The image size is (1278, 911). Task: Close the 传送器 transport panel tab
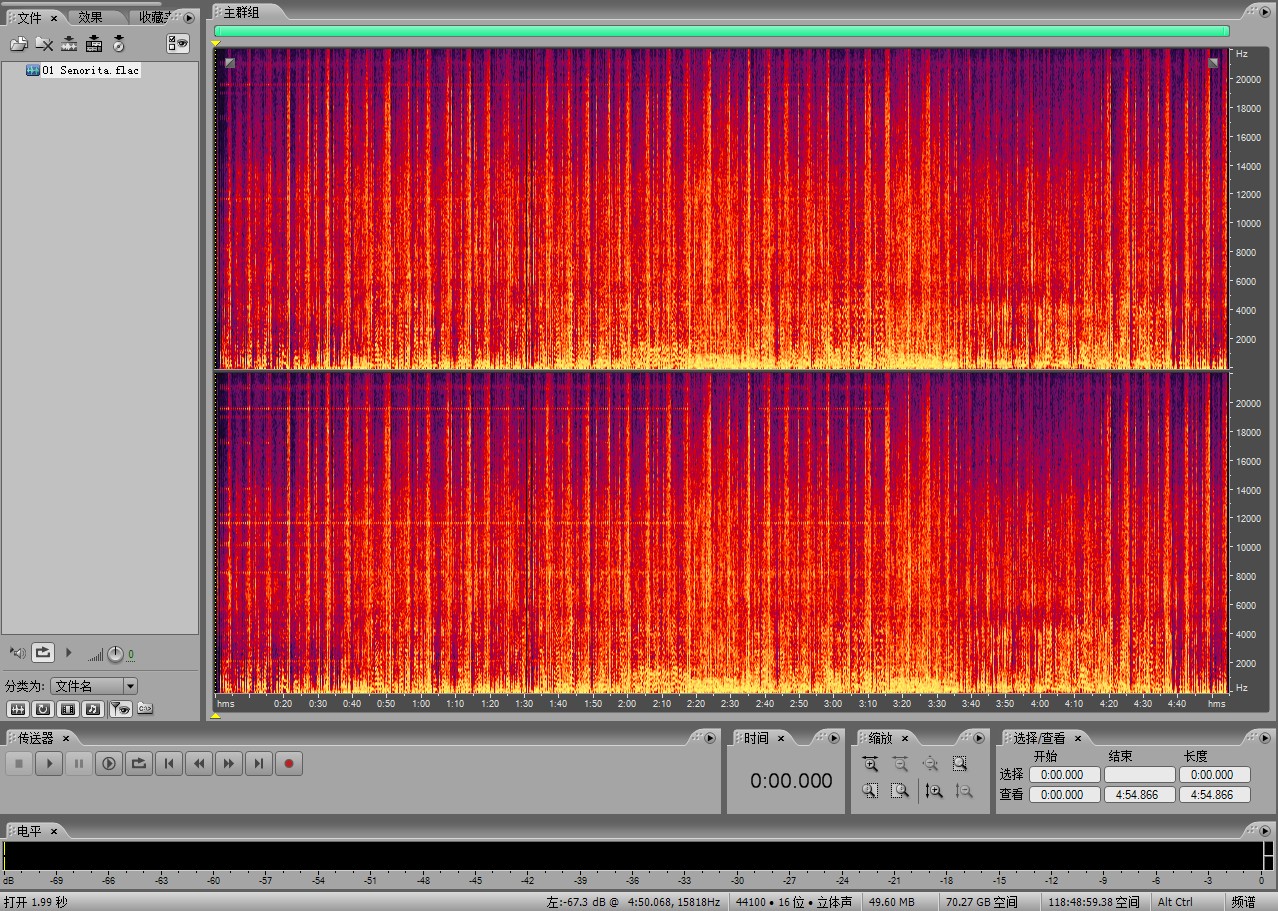click(66, 738)
